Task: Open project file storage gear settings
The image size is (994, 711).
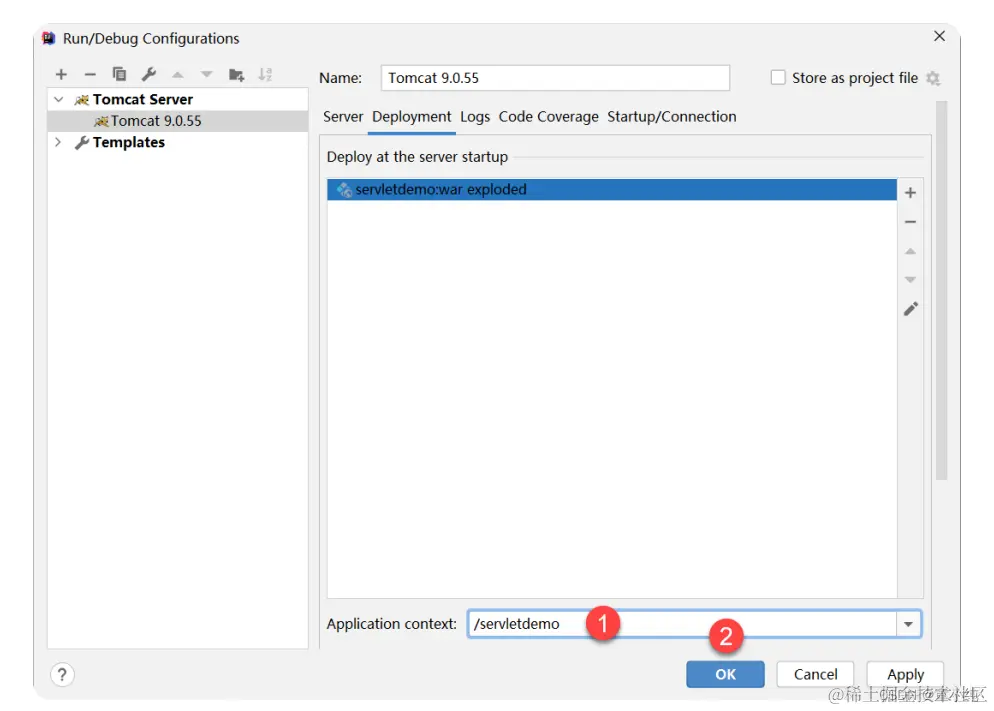Action: click(x=933, y=78)
